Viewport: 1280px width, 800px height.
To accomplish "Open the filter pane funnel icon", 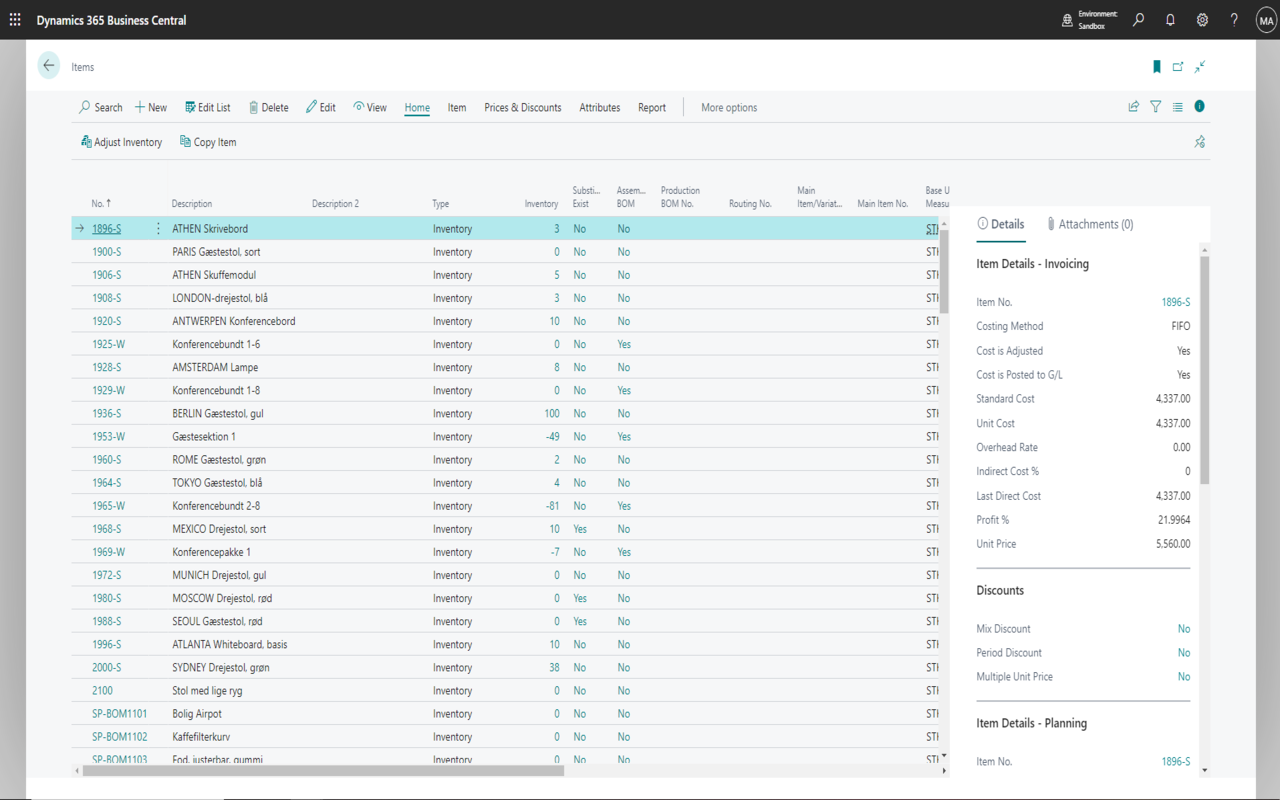I will point(1156,107).
